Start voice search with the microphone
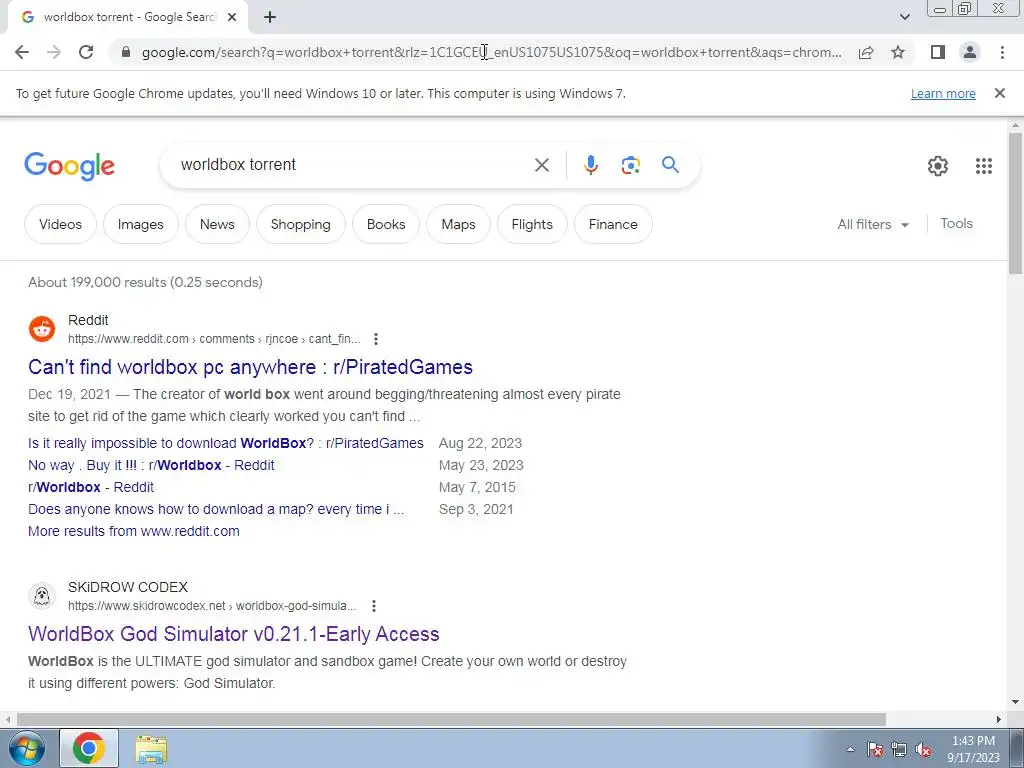Image resolution: width=1024 pixels, height=768 pixels. pyautogui.click(x=590, y=165)
